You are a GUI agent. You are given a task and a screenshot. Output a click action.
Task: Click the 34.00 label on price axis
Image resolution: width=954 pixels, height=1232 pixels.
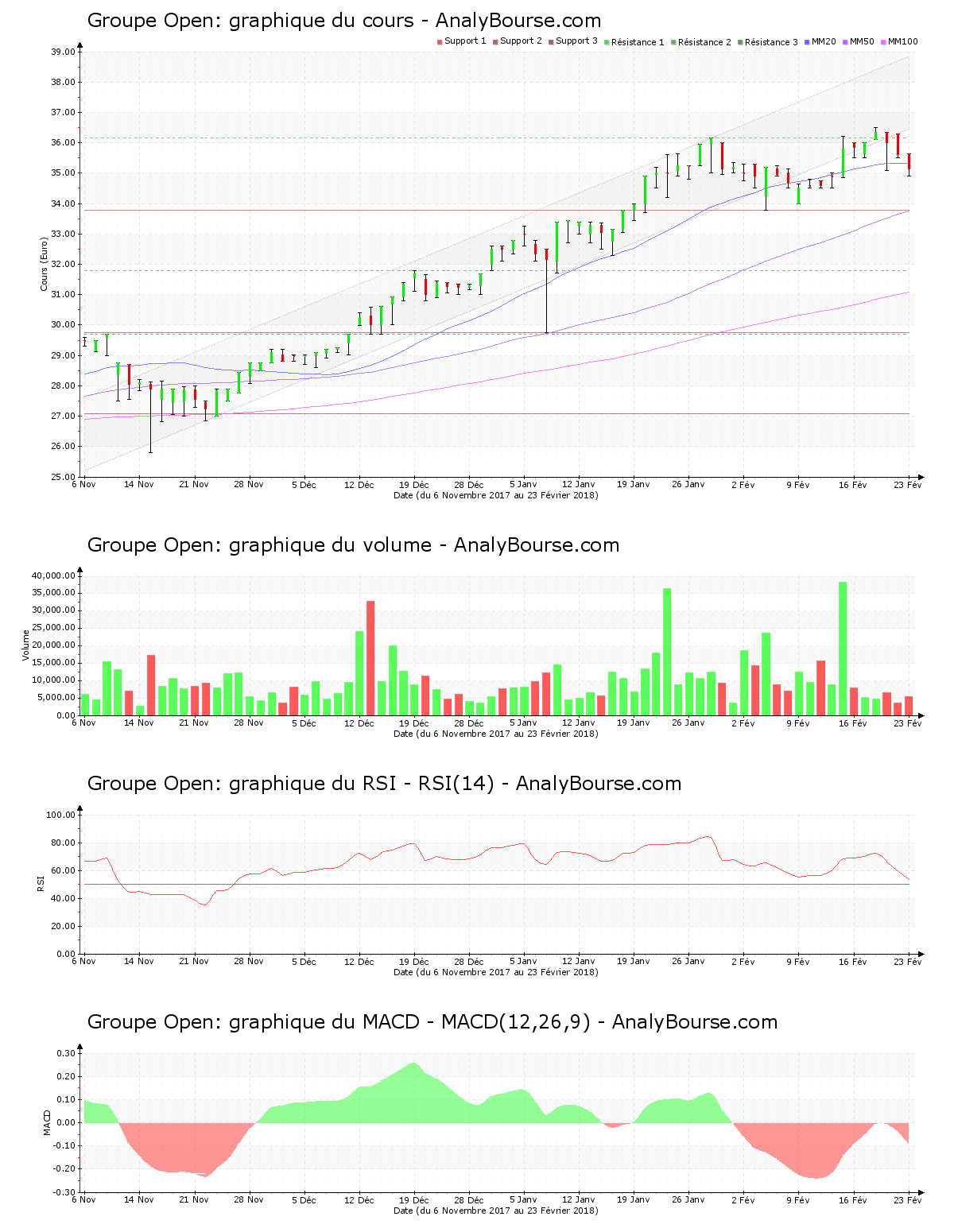pos(64,203)
